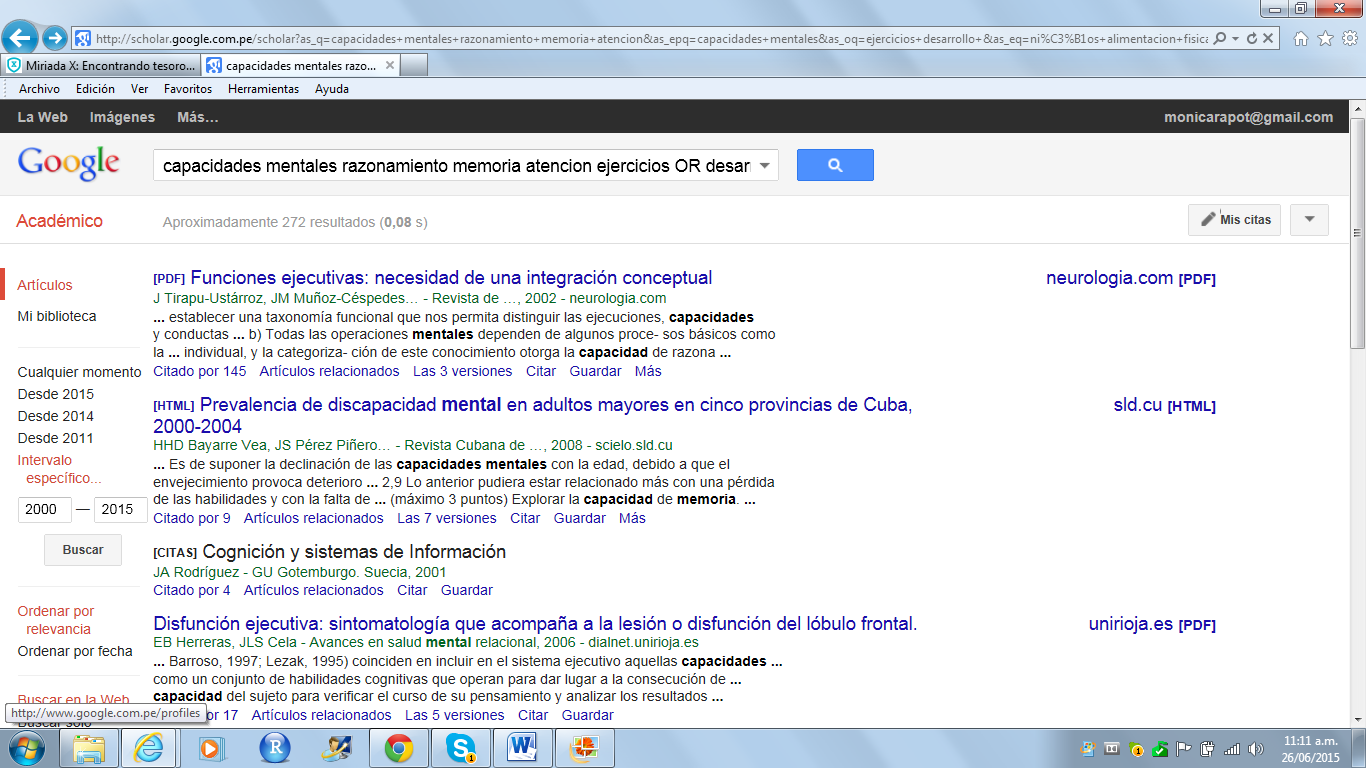
Task: Open the Google logo homepage
Action: 69,164
